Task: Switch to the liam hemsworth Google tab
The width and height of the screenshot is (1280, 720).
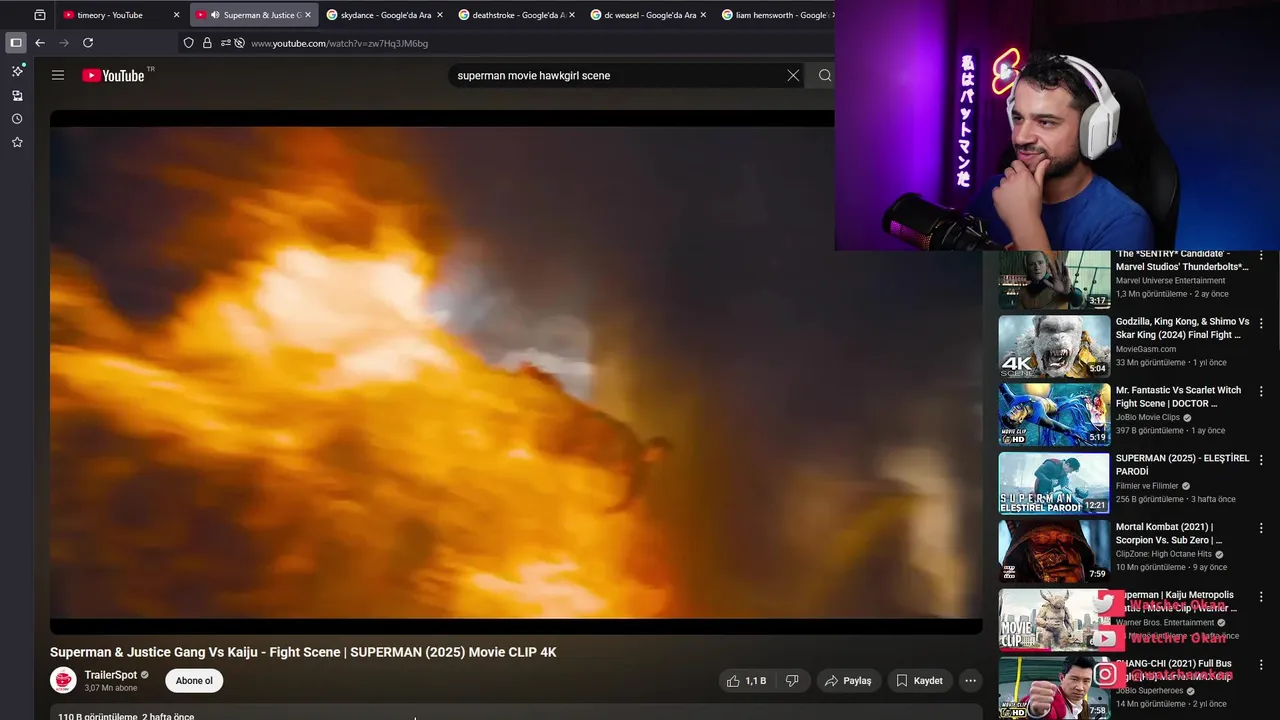Action: tap(774, 15)
